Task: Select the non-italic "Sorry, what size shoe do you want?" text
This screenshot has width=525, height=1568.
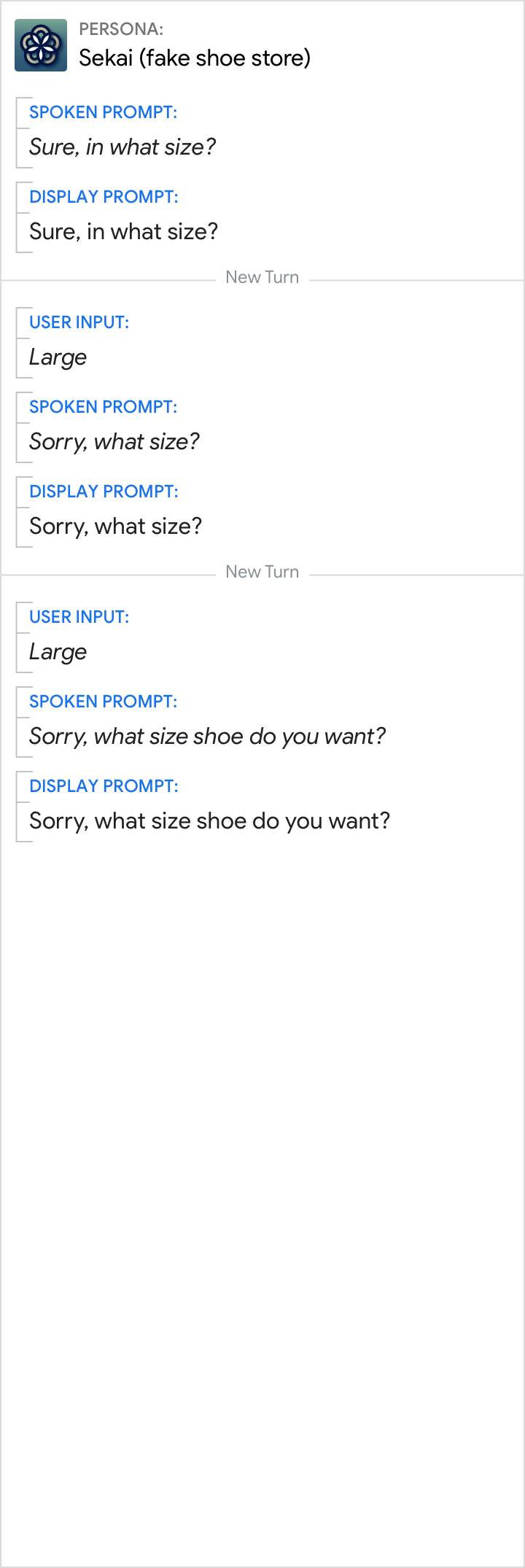Action: [x=210, y=821]
